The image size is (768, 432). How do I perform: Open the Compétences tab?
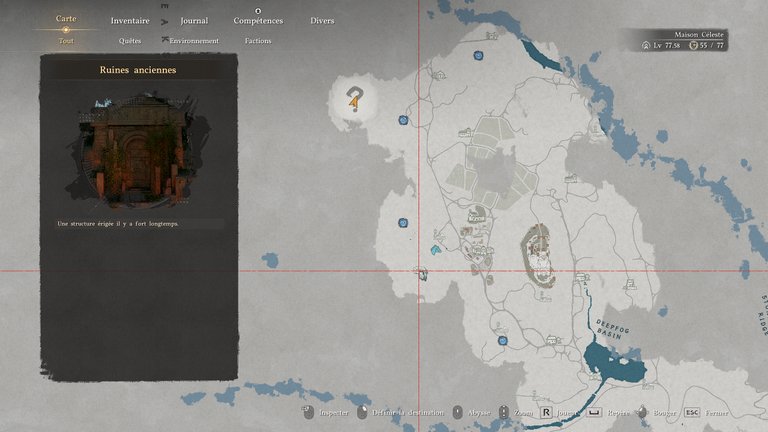coord(258,21)
